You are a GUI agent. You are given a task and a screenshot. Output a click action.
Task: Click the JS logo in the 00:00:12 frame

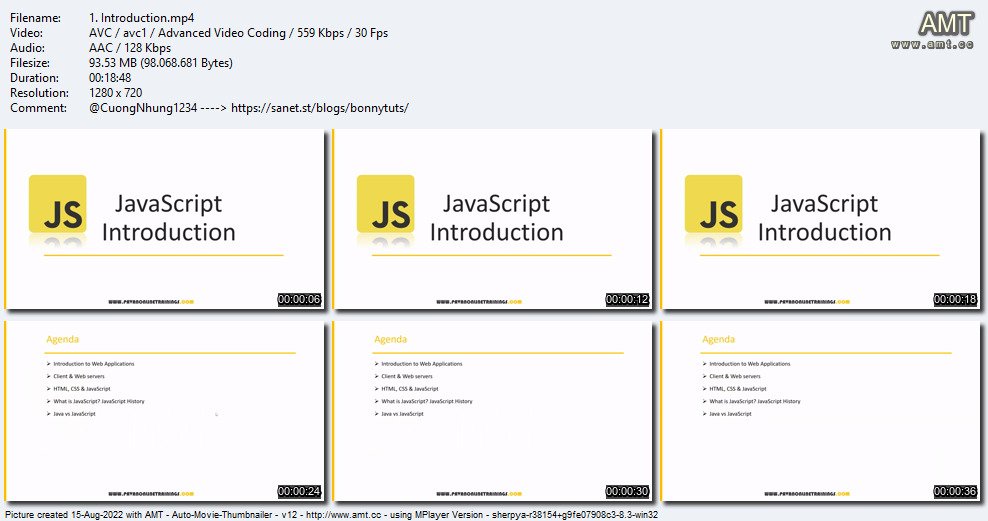[386, 203]
